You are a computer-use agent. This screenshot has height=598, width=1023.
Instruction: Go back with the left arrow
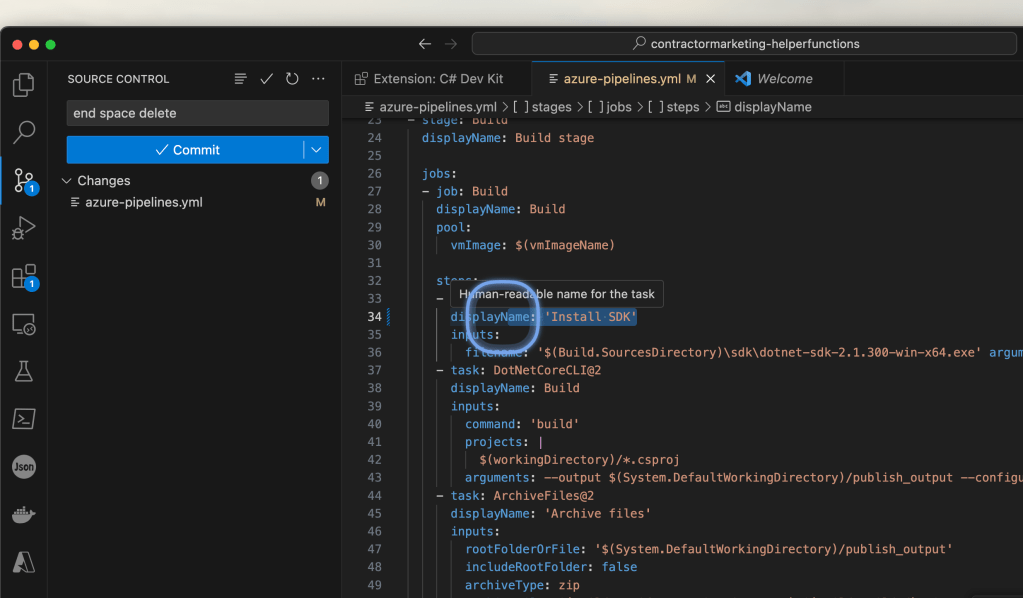pos(425,44)
